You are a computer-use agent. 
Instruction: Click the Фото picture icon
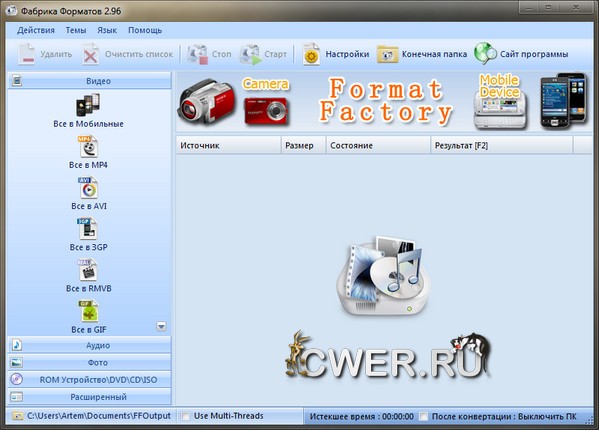coord(16,362)
